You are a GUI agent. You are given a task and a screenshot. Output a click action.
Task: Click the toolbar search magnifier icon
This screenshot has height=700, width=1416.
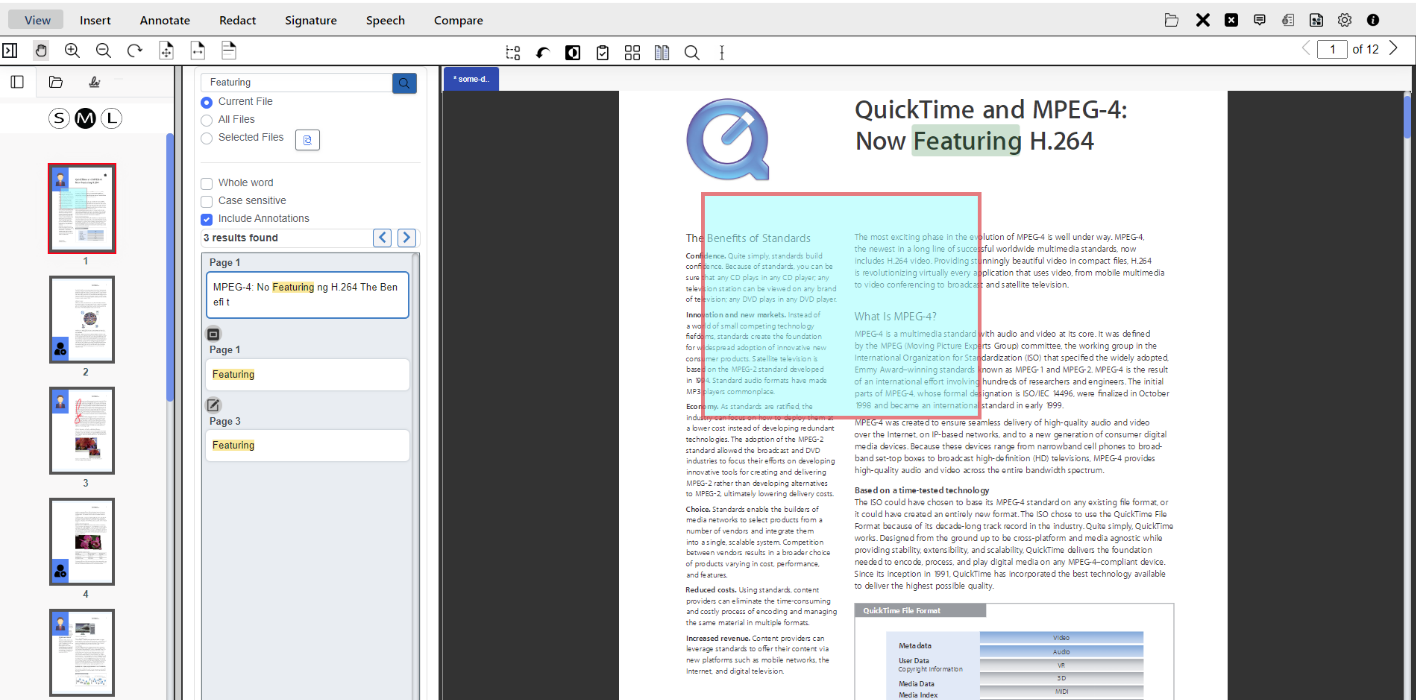pyautogui.click(x=692, y=52)
